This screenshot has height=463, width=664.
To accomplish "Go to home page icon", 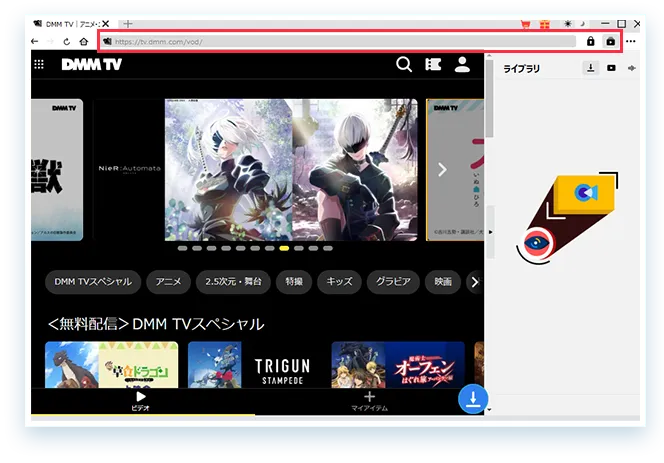I will click(x=84, y=42).
